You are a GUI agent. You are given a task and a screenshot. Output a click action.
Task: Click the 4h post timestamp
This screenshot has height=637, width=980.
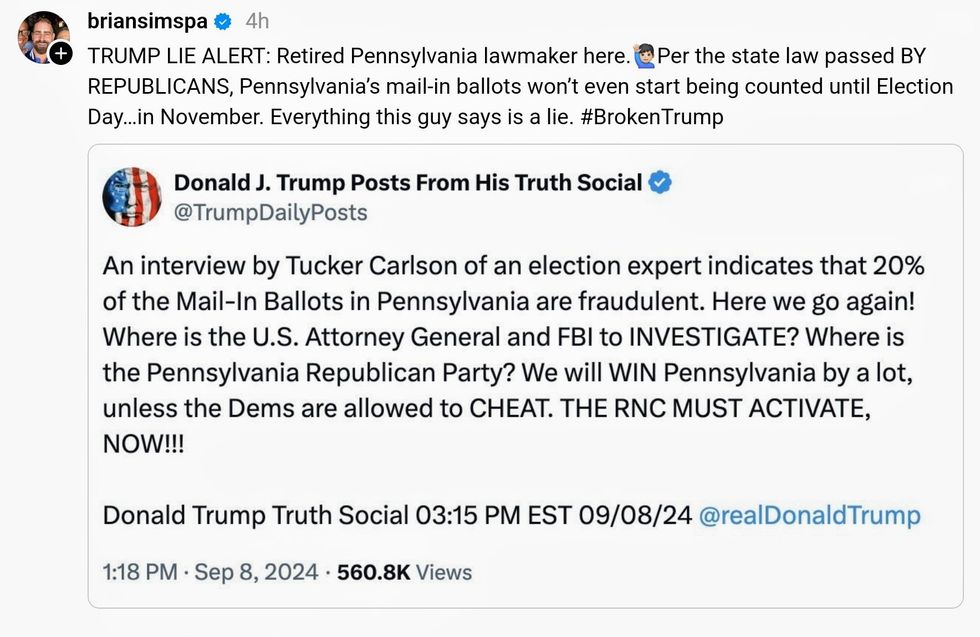click(x=257, y=21)
